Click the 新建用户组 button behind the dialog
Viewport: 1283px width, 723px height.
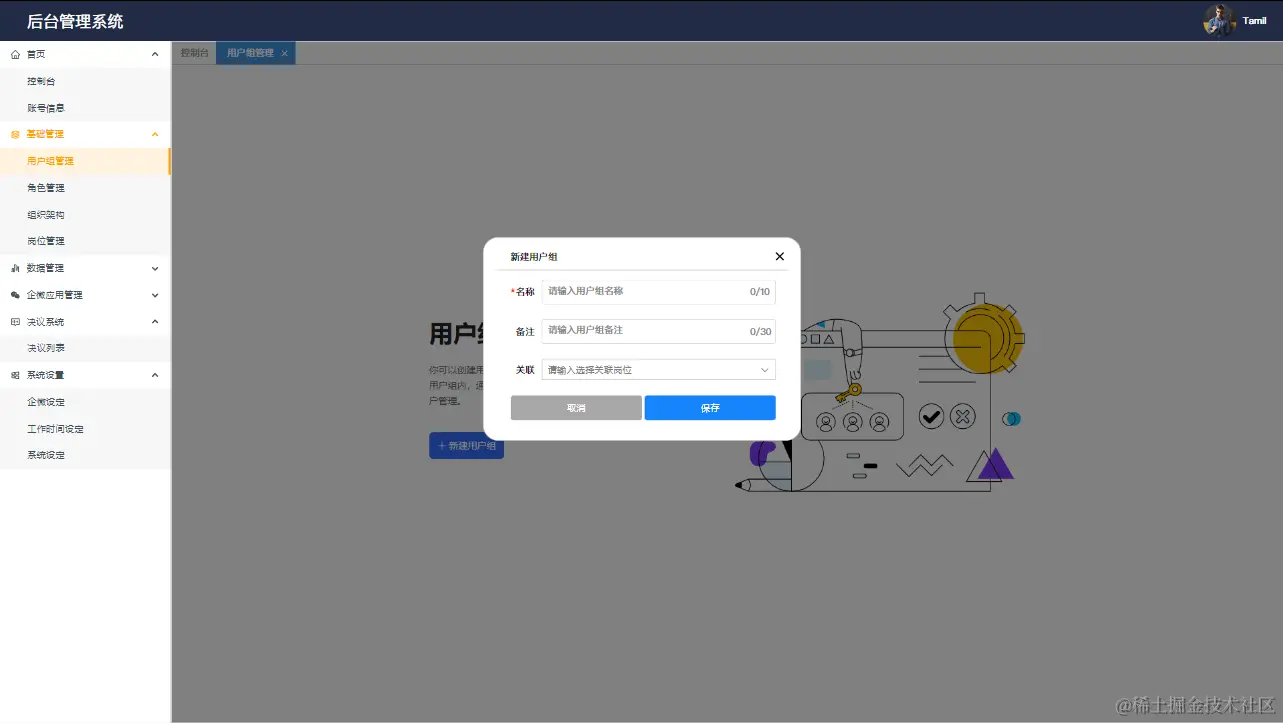(x=466, y=446)
